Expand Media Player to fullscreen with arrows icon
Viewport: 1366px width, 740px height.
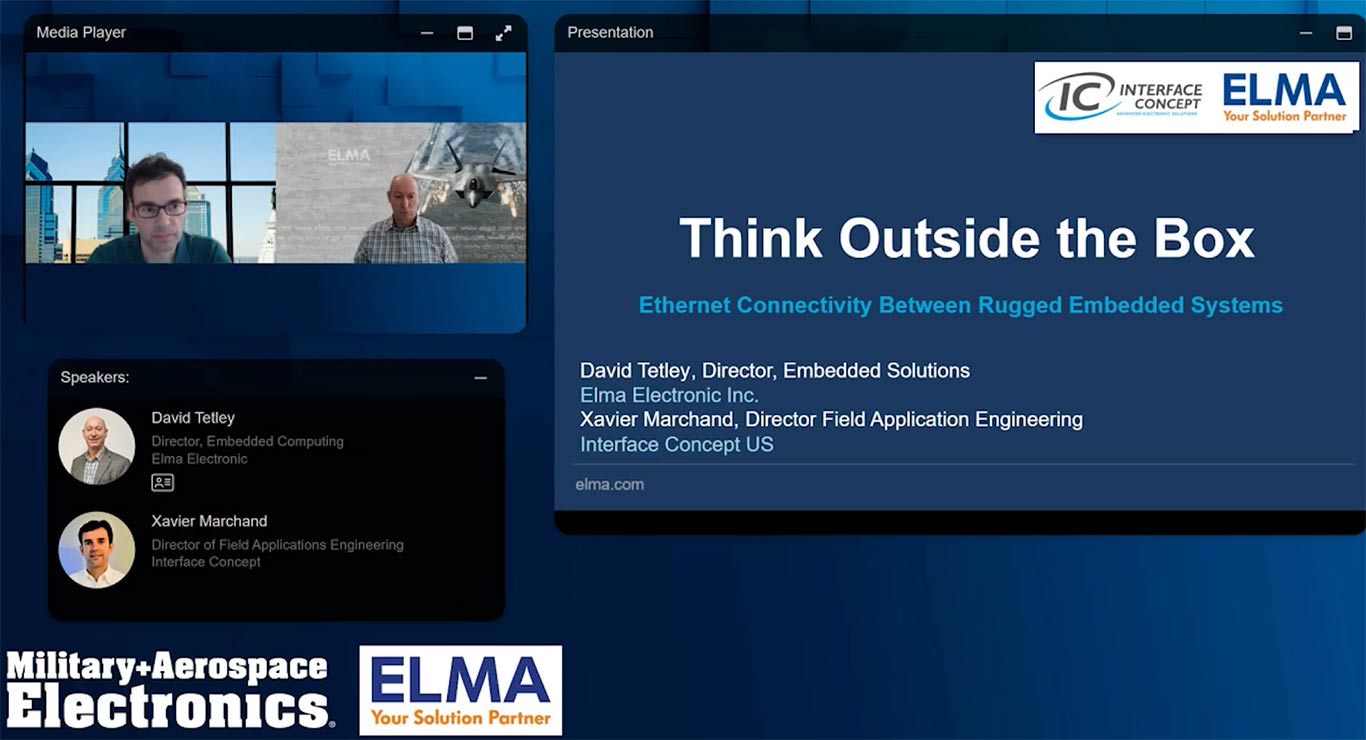(x=502, y=32)
